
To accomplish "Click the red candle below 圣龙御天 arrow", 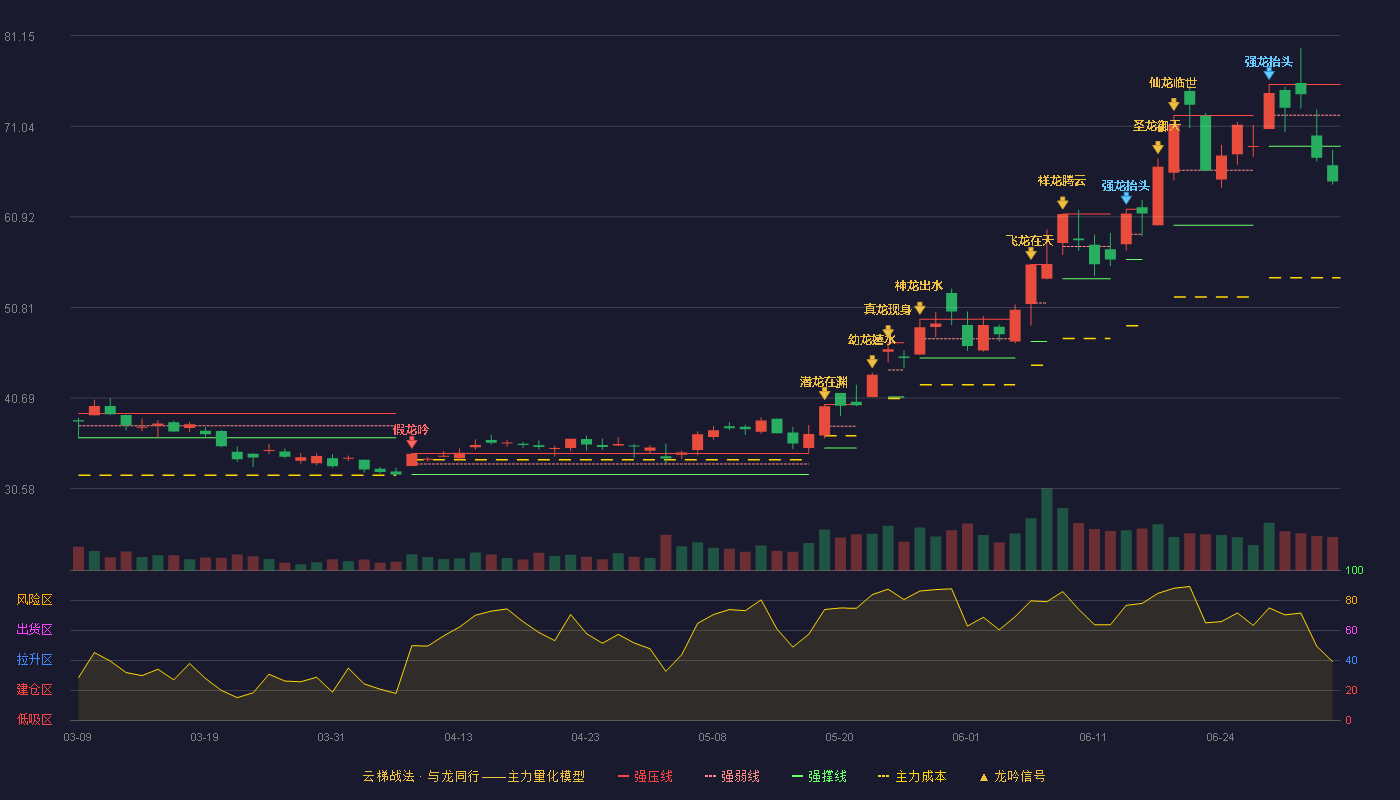I will pos(1158,196).
